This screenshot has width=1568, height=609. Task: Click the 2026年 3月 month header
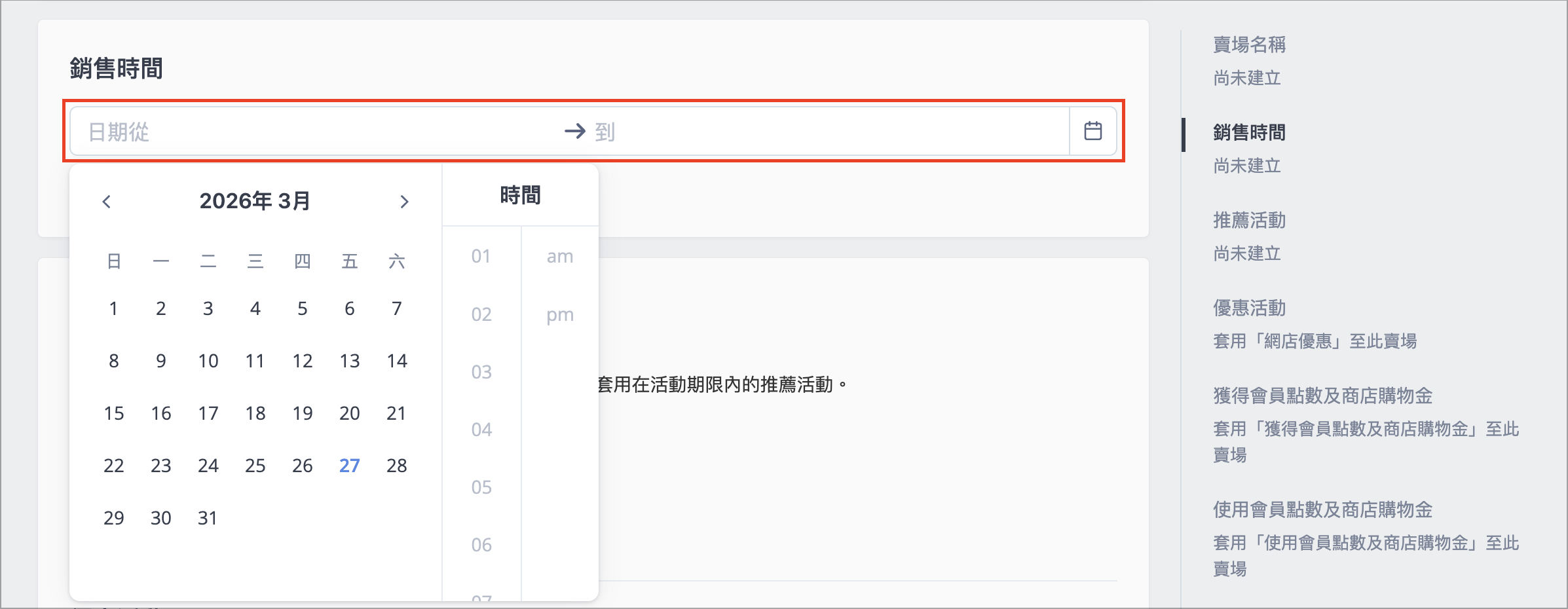pos(255,201)
